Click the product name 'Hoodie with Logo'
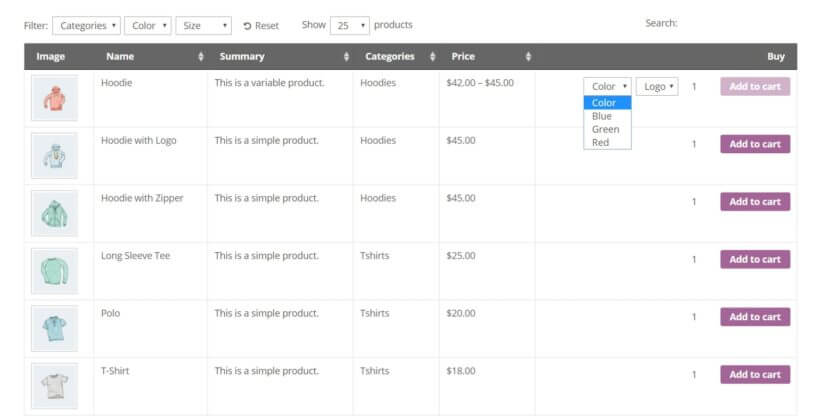Image resolution: width=820 pixels, height=416 pixels. [139, 140]
